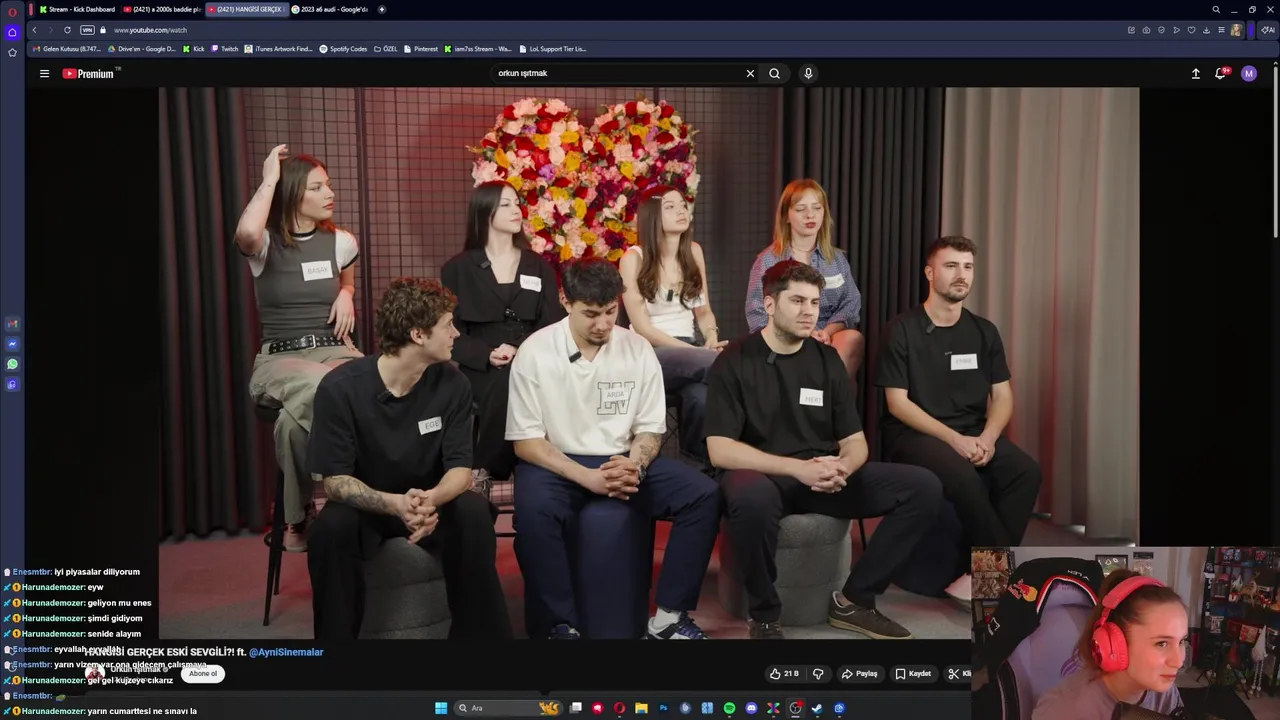Open Steam from the taskbar
This screenshot has height=720, width=1280.
[817, 708]
